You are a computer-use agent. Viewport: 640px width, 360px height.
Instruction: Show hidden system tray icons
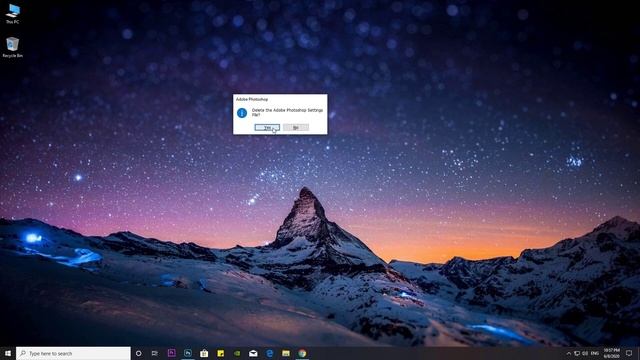pos(569,353)
